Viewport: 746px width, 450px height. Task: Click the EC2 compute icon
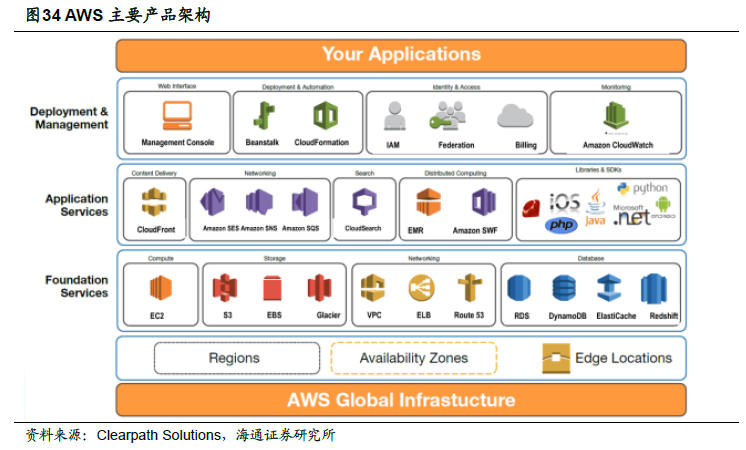click(x=157, y=290)
